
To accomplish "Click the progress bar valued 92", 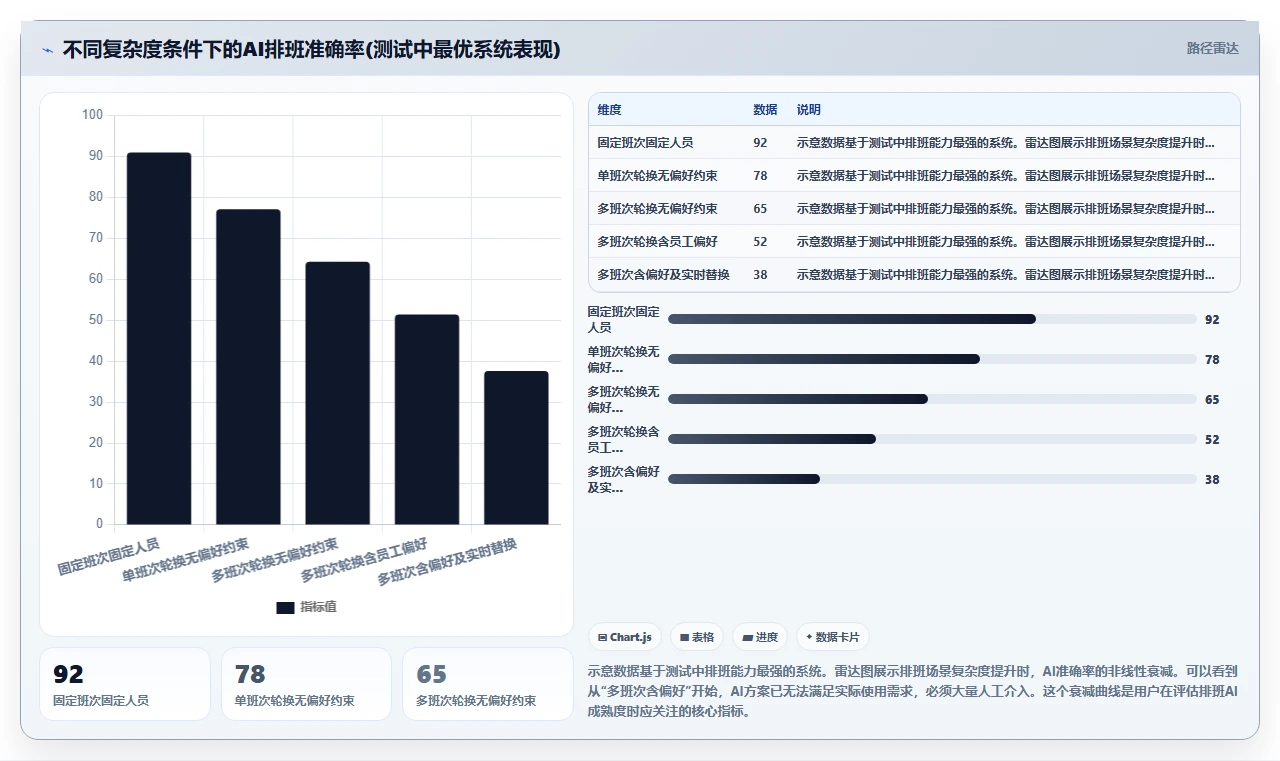I will pyautogui.click(x=932, y=319).
